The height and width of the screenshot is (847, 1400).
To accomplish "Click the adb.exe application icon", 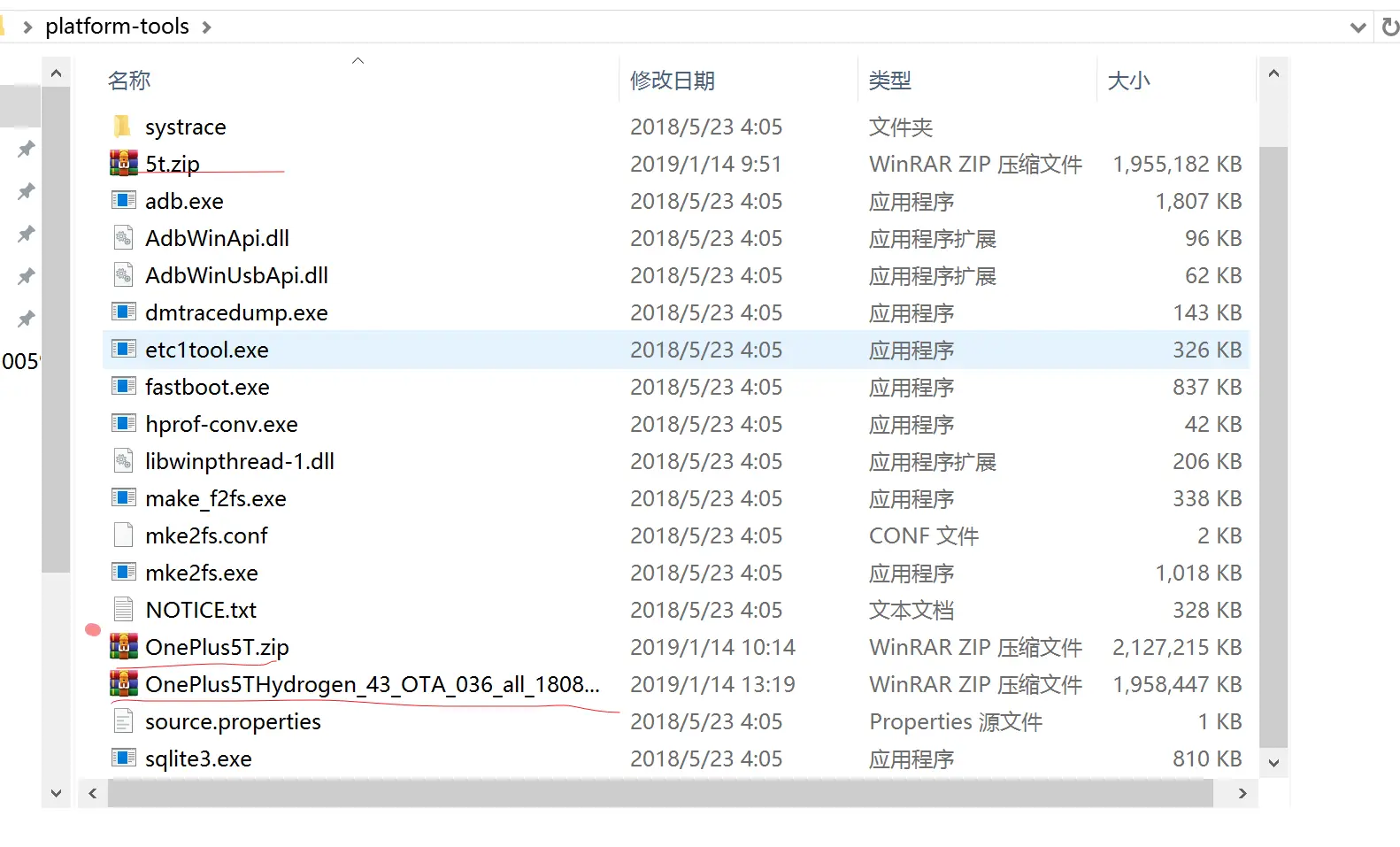I will [x=123, y=201].
